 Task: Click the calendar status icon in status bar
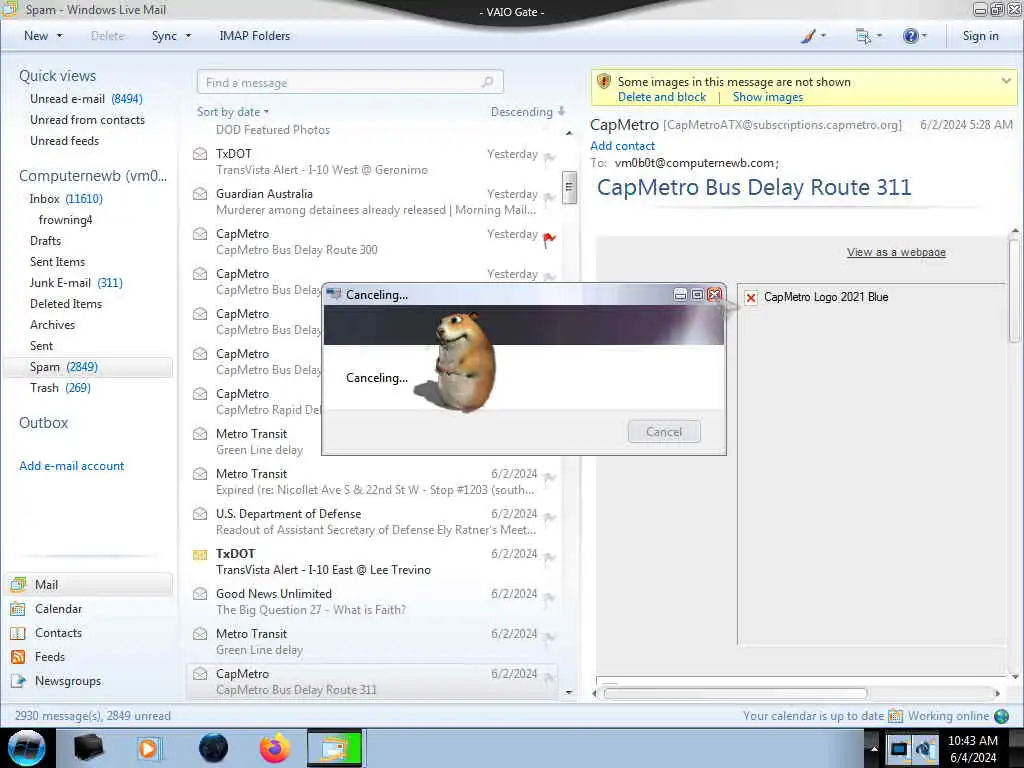[x=895, y=716]
